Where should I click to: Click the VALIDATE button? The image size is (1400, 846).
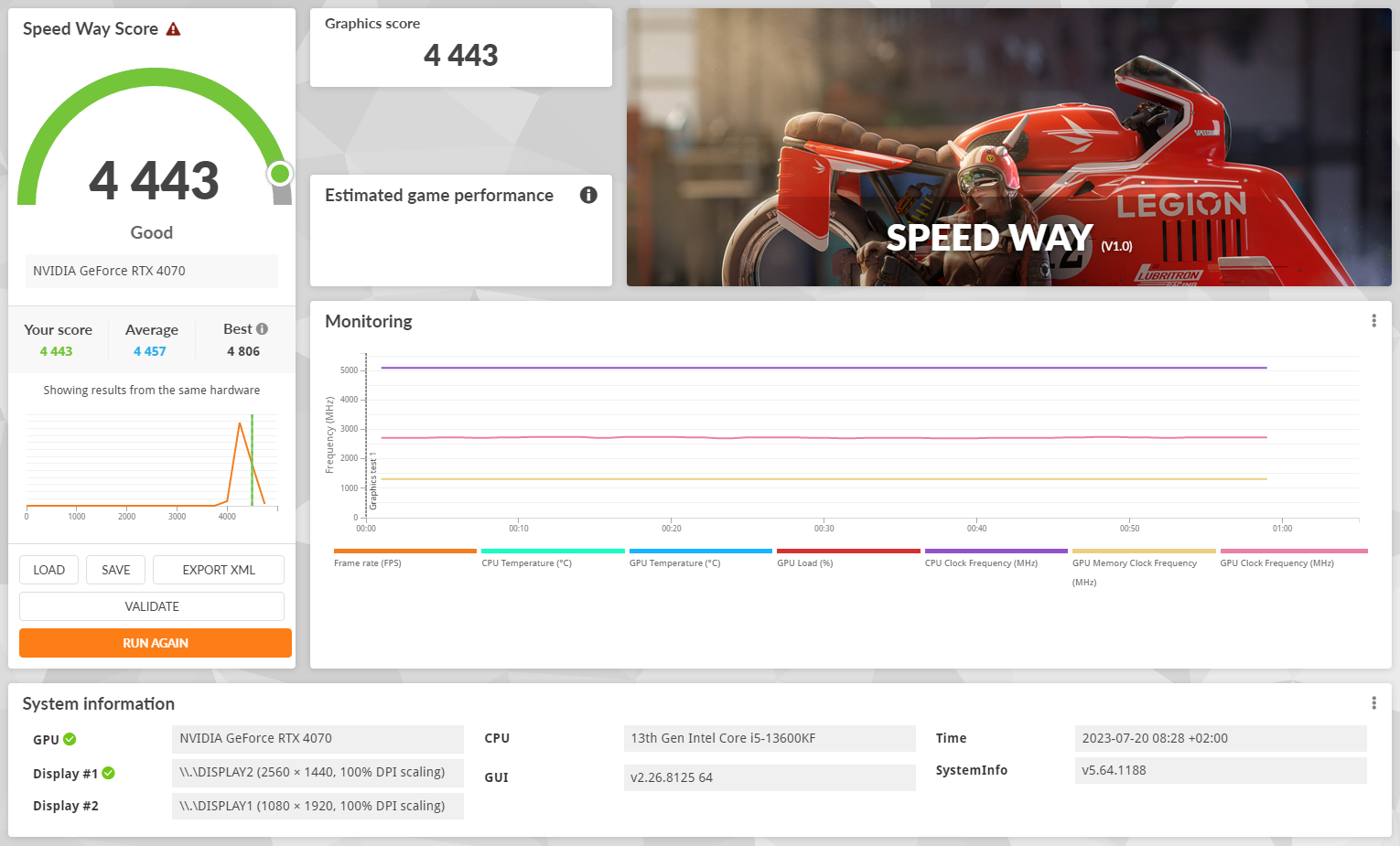pyautogui.click(x=152, y=606)
